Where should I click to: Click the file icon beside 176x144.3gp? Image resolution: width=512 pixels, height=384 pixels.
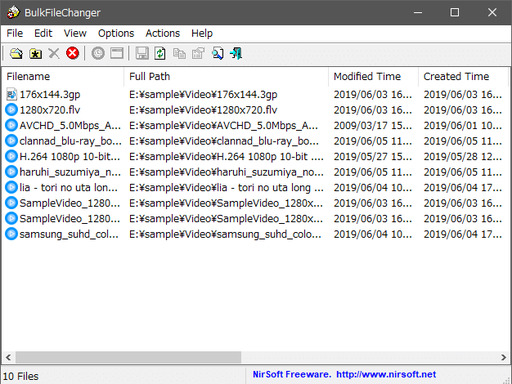(x=11, y=94)
